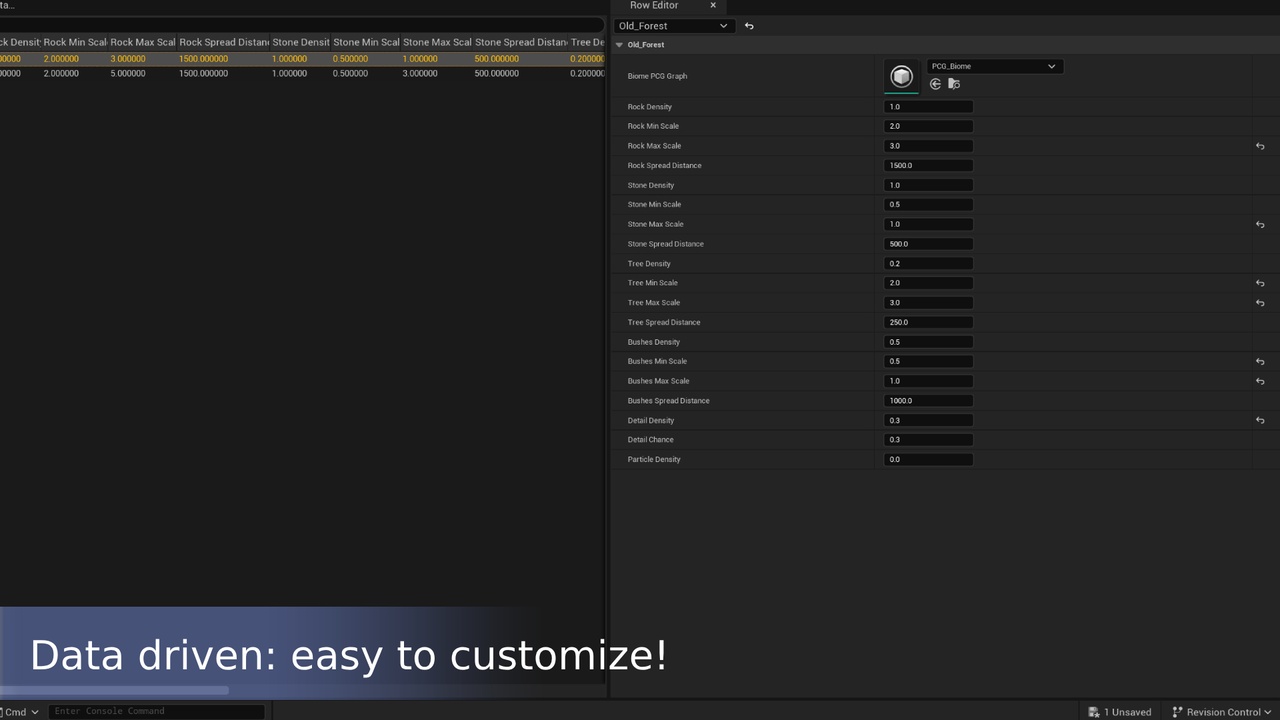Reset Tree Min Scale to default
The image size is (1280, 720).
1260,283
